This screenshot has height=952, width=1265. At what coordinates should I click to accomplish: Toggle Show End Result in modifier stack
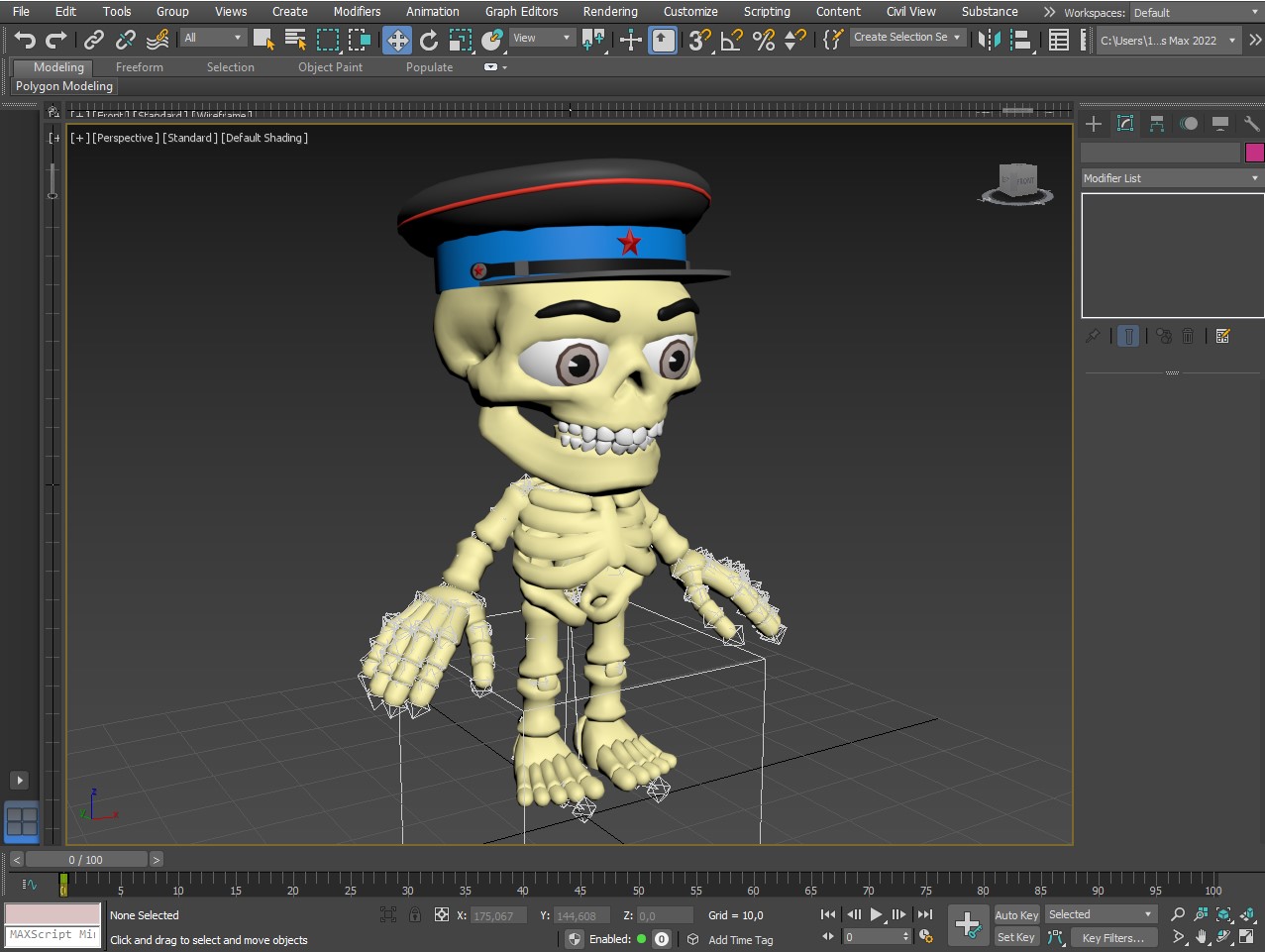pos(1128,336)
